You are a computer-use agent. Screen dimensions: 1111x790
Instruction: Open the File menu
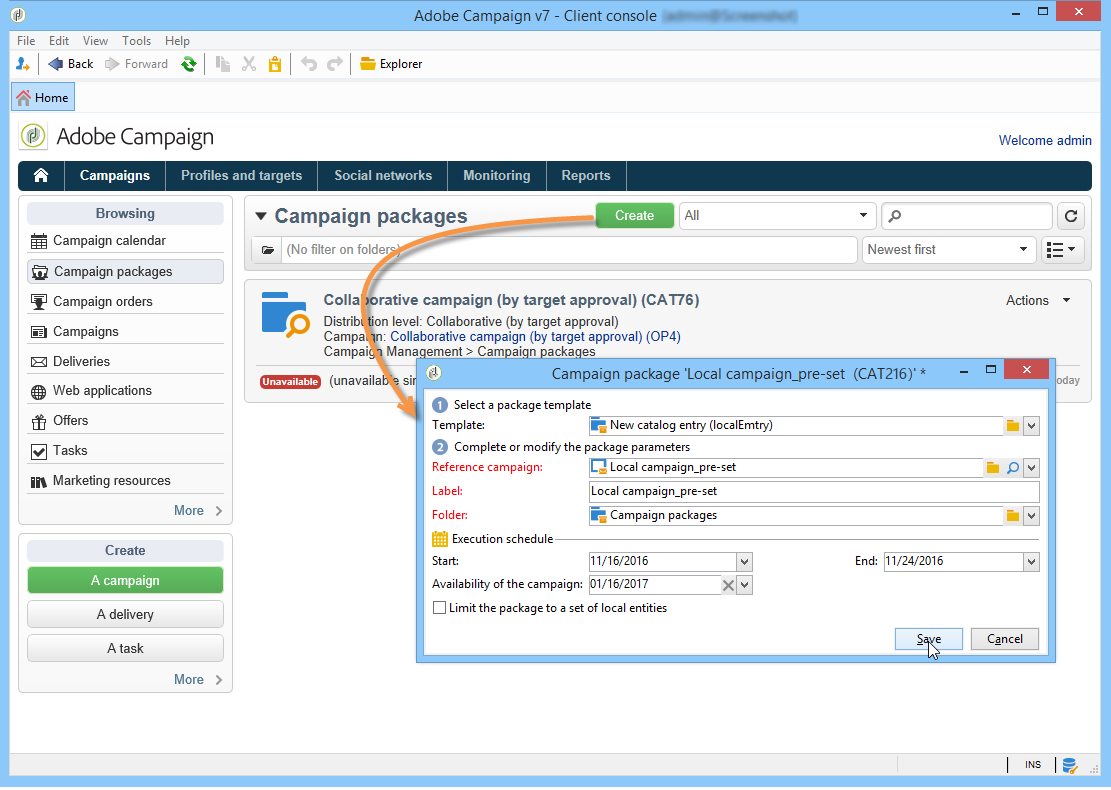26,41
